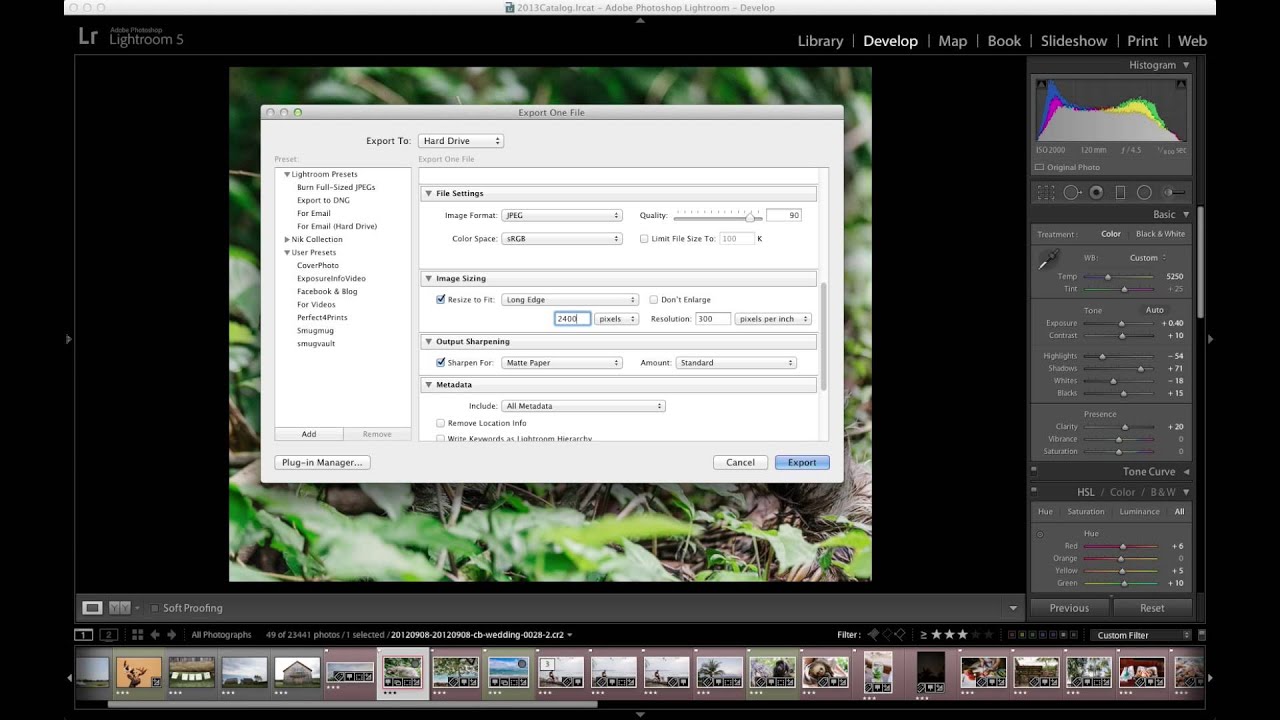The height and width of the screenshot is (720, 1280).
Task: Select the Graduated Filter tool
Action: 1120,192
